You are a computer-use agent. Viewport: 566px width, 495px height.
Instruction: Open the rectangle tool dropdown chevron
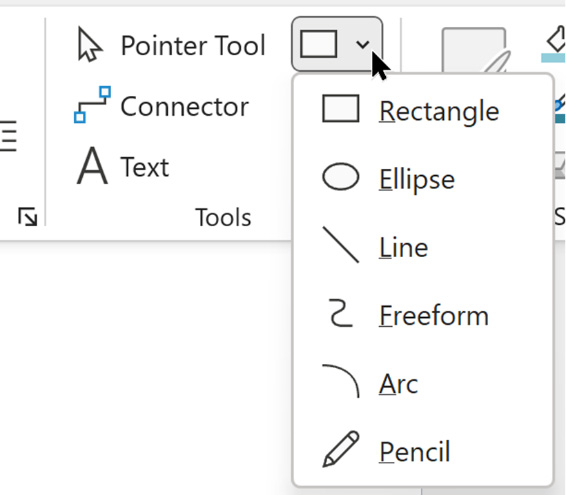[x=362, y=44]
